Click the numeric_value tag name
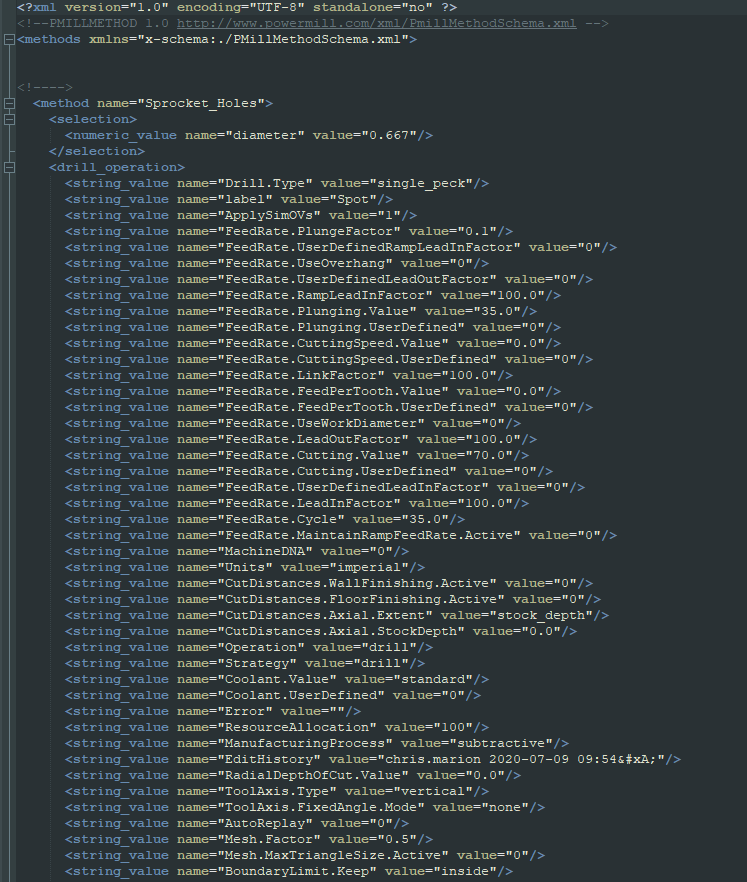This screenshot has width=747, height=882. pos(124,136)
